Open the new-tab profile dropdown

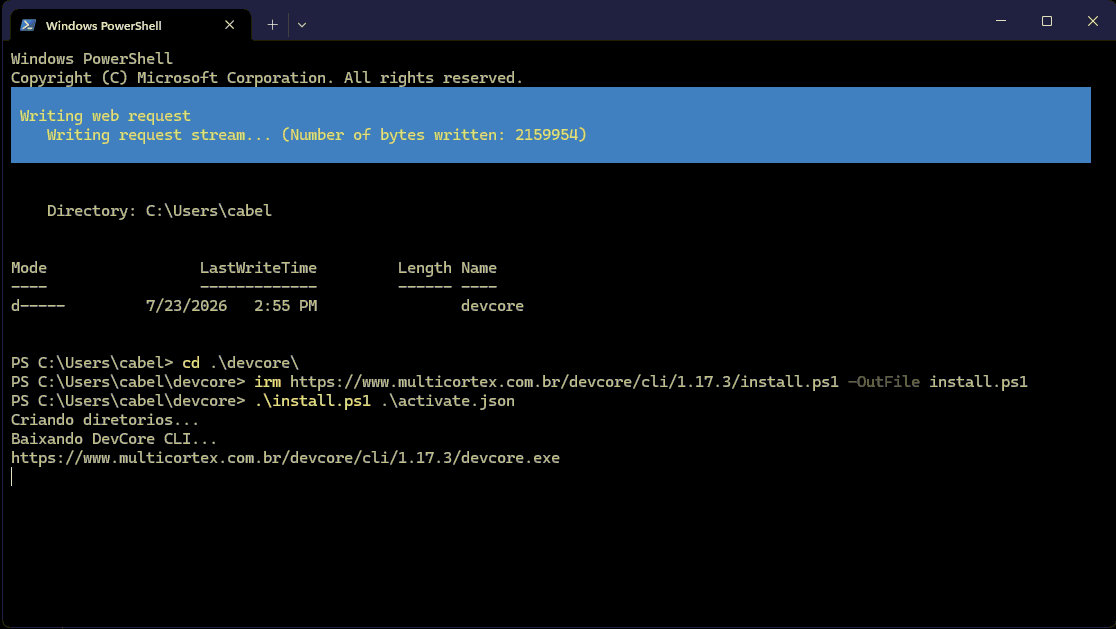(x=302, y=25)
